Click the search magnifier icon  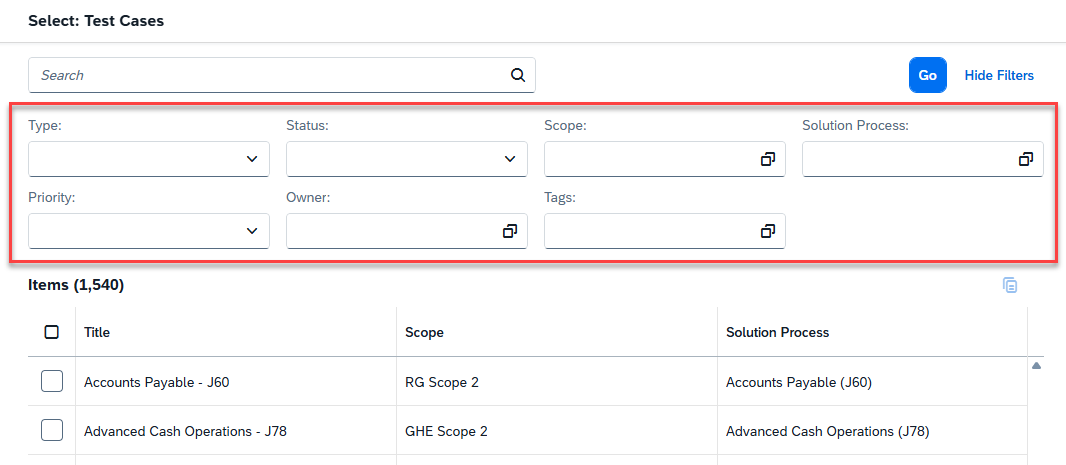[x=517, y=75]
